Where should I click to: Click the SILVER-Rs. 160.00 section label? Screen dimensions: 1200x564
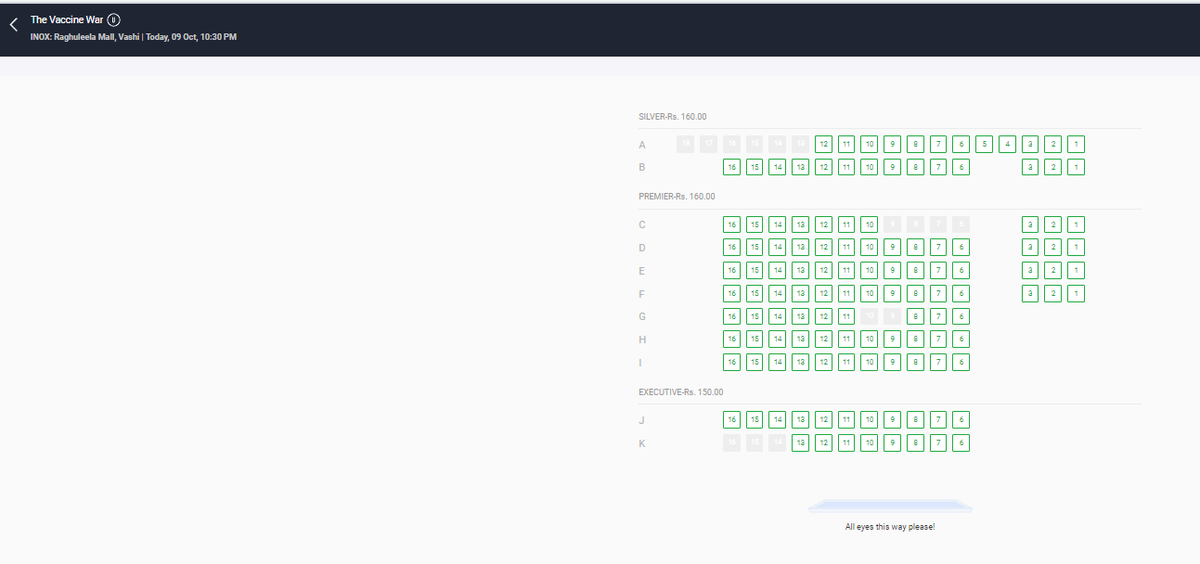click(672, 117)
